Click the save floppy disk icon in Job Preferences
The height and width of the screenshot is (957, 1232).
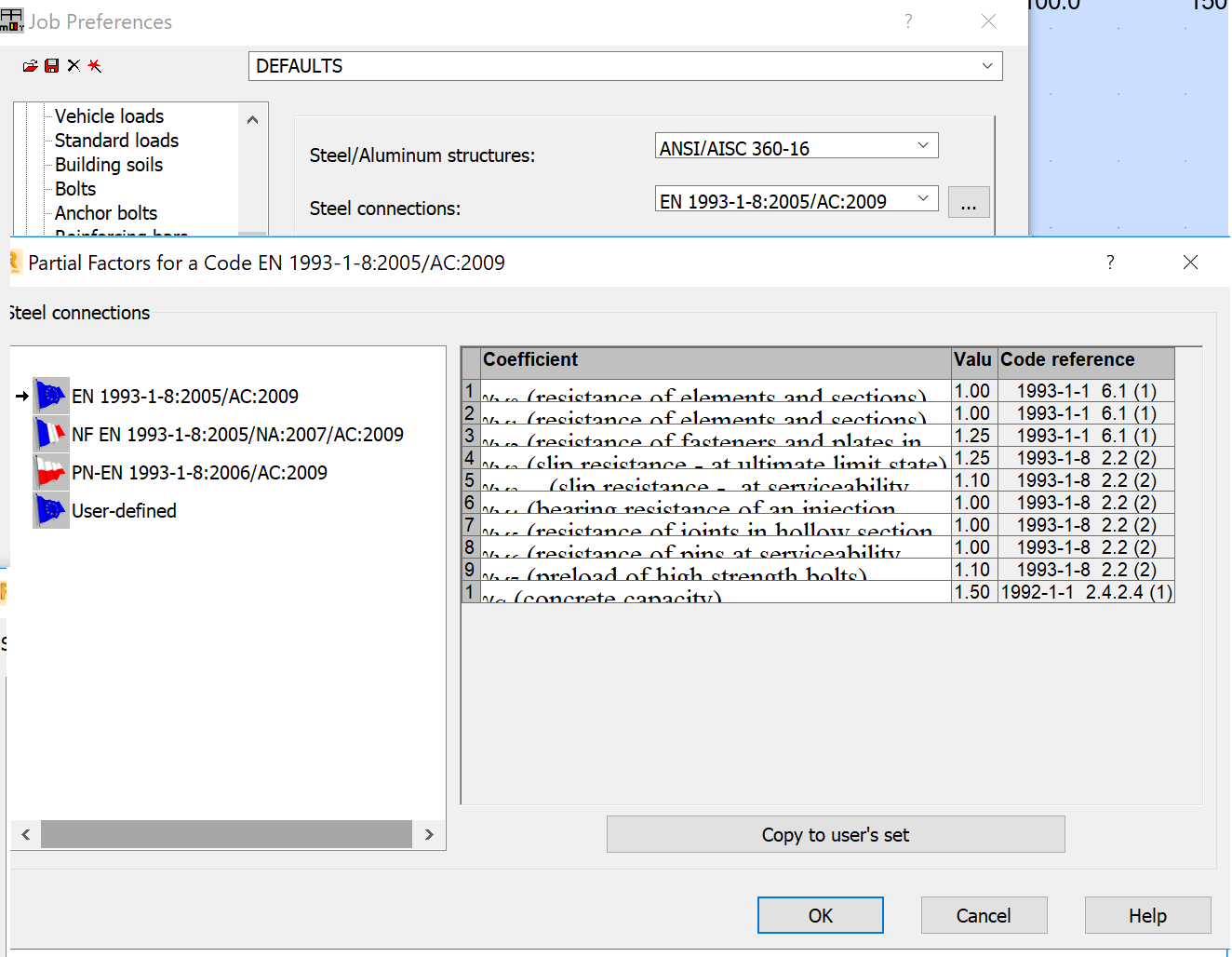(x=52, y=66)
